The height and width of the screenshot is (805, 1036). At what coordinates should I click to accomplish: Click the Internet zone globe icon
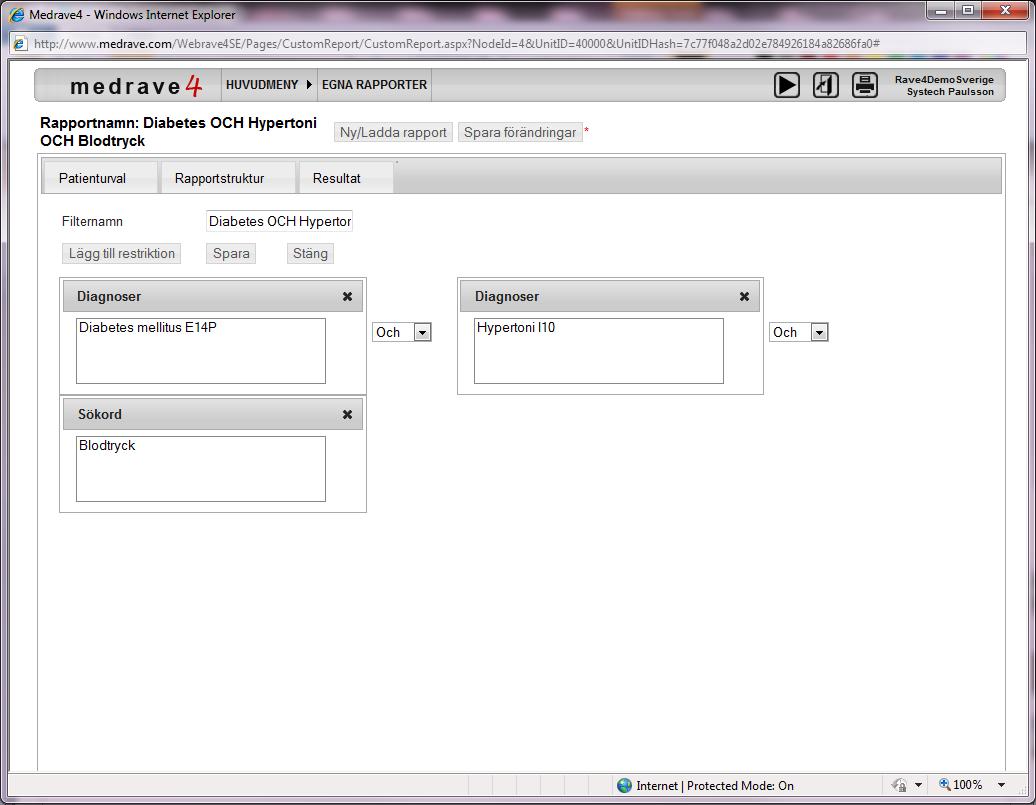(624, 785)
